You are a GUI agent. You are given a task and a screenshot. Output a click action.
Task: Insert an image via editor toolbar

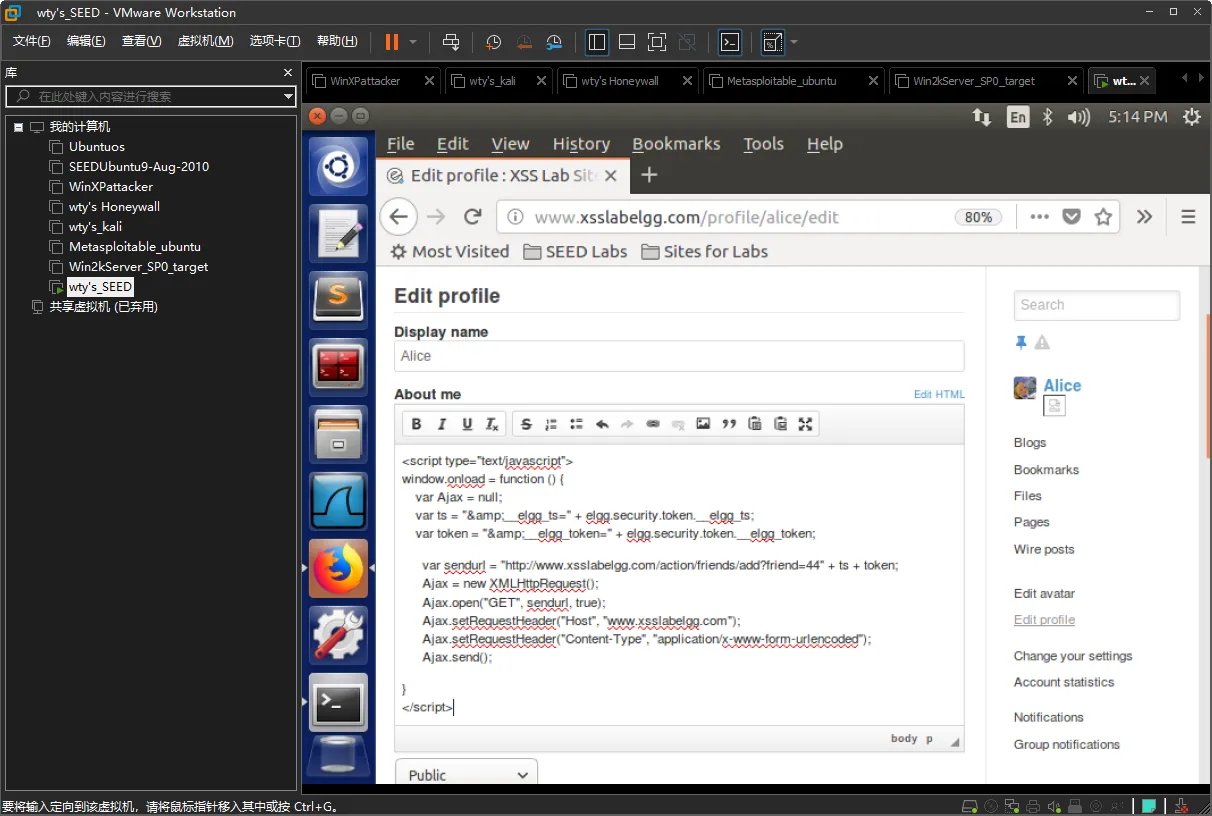703,424
